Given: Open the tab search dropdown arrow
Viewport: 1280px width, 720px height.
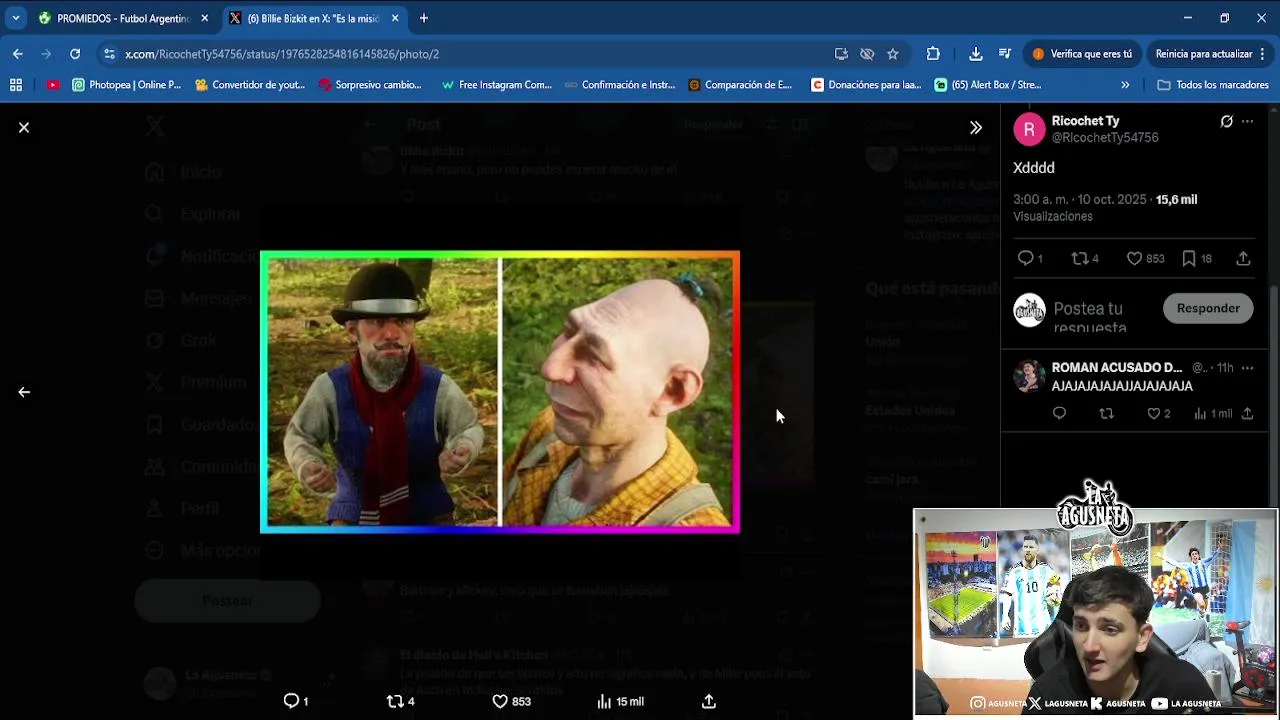Looking at the screenshot, I should [16, 18].
